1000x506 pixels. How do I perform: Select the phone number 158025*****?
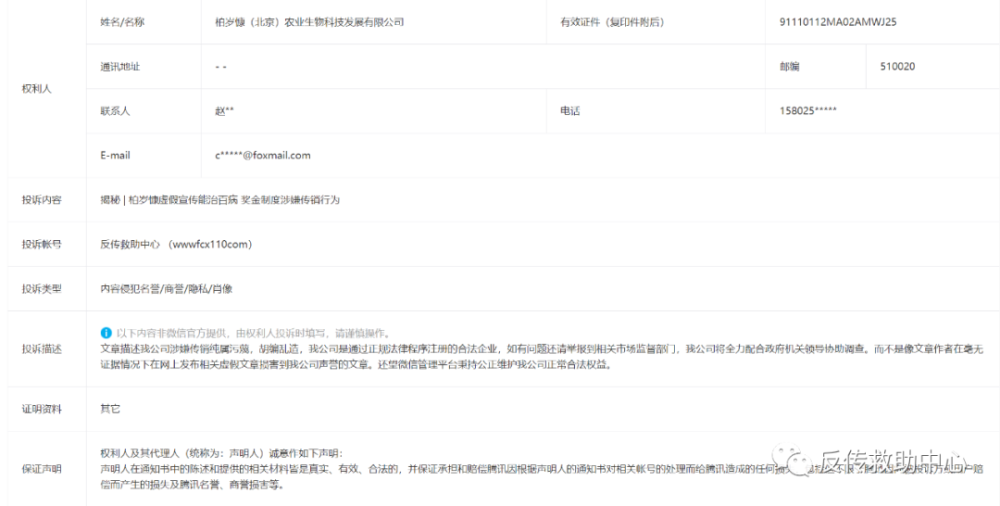(808, 111)
